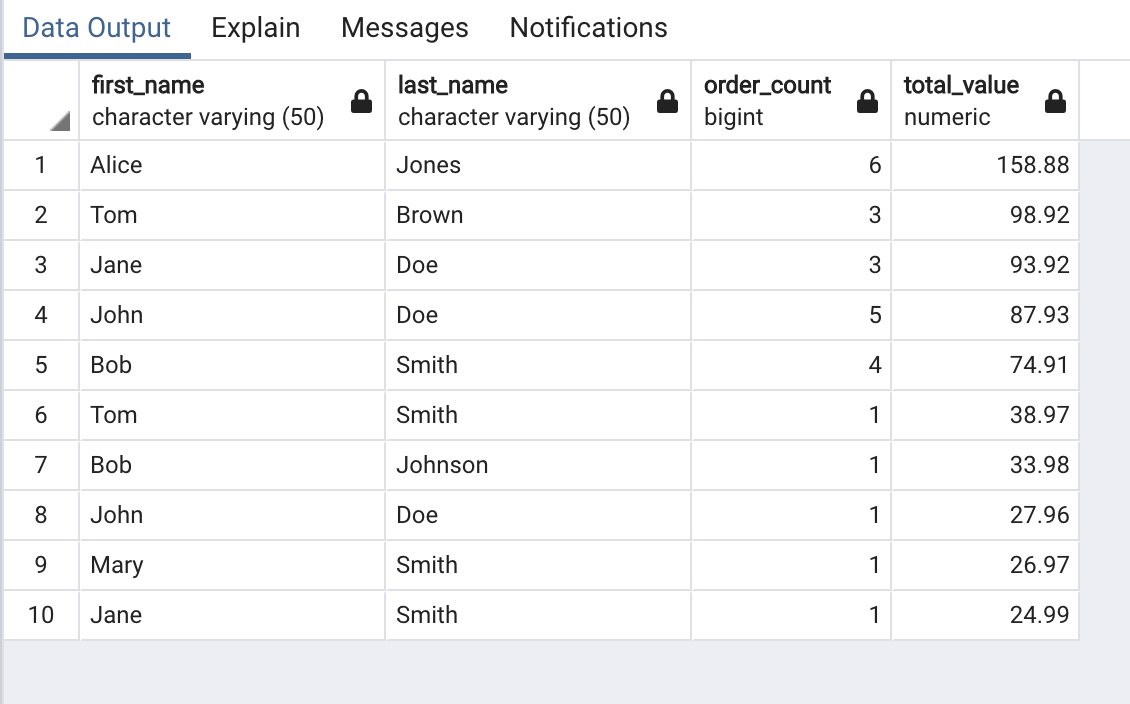Select the first_name column header
The image size is (1130, 704).
pos(232,101)
